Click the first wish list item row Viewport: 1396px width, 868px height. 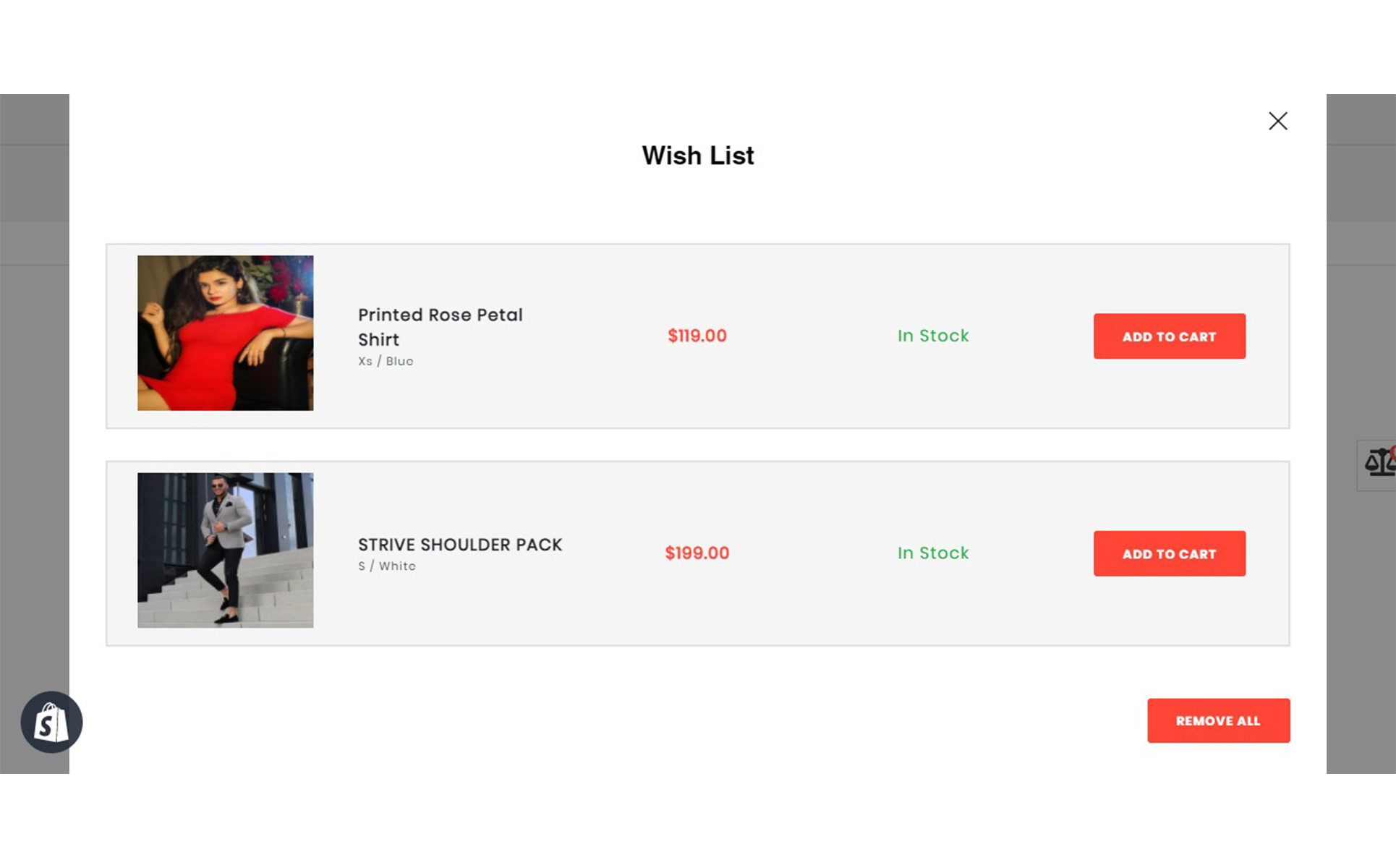point(698,336)
